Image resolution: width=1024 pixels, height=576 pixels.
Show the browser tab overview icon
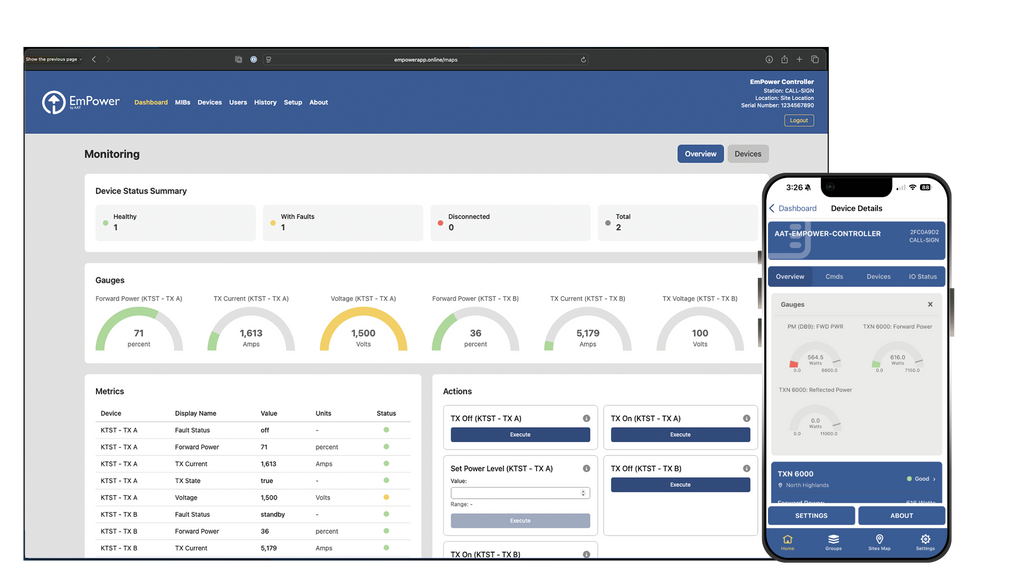pos(815,59)
